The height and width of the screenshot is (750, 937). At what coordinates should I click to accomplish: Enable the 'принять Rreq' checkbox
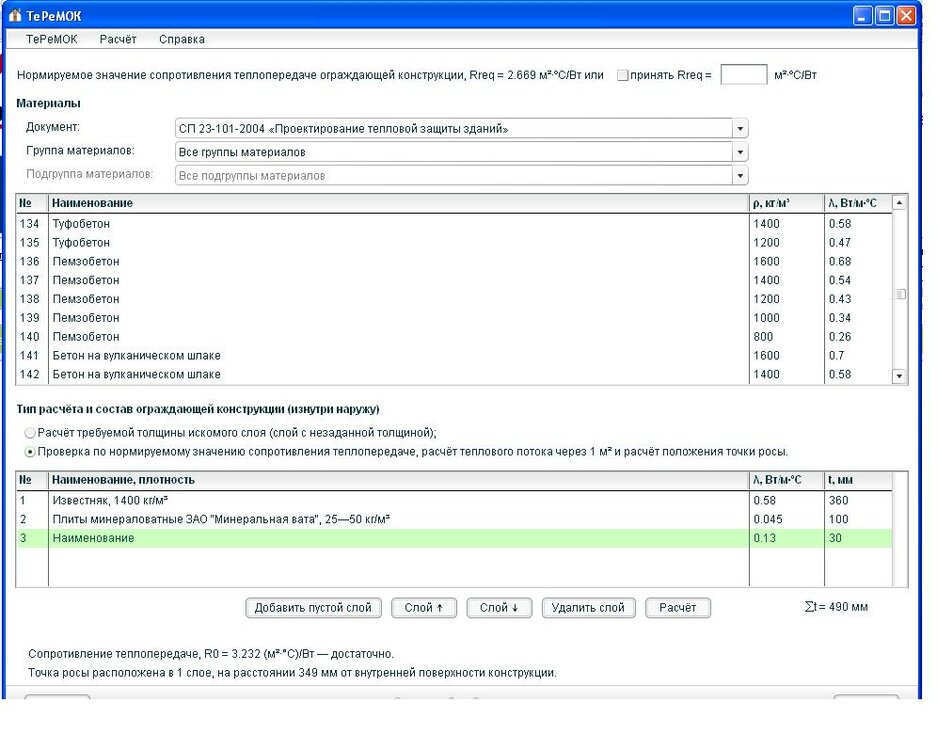click(x=623, y=75)
